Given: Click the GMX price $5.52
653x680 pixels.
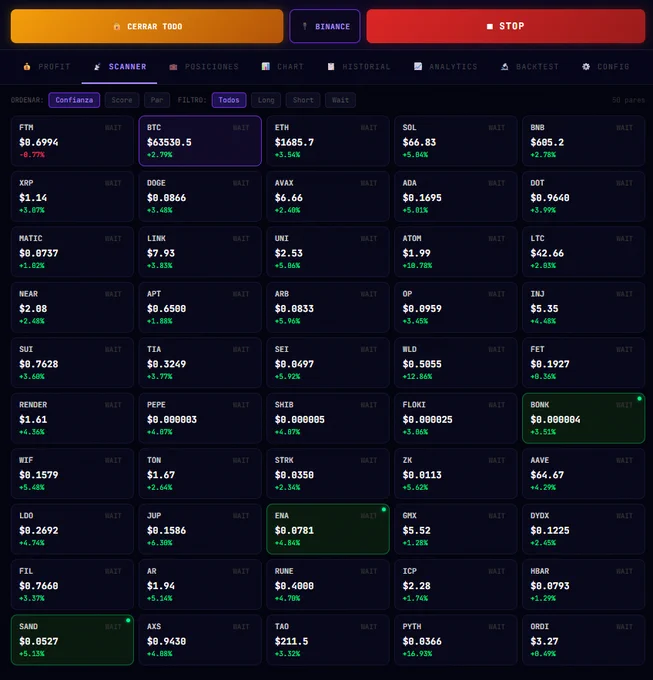Looking at the screenshot, I should [x=416, y=530].
